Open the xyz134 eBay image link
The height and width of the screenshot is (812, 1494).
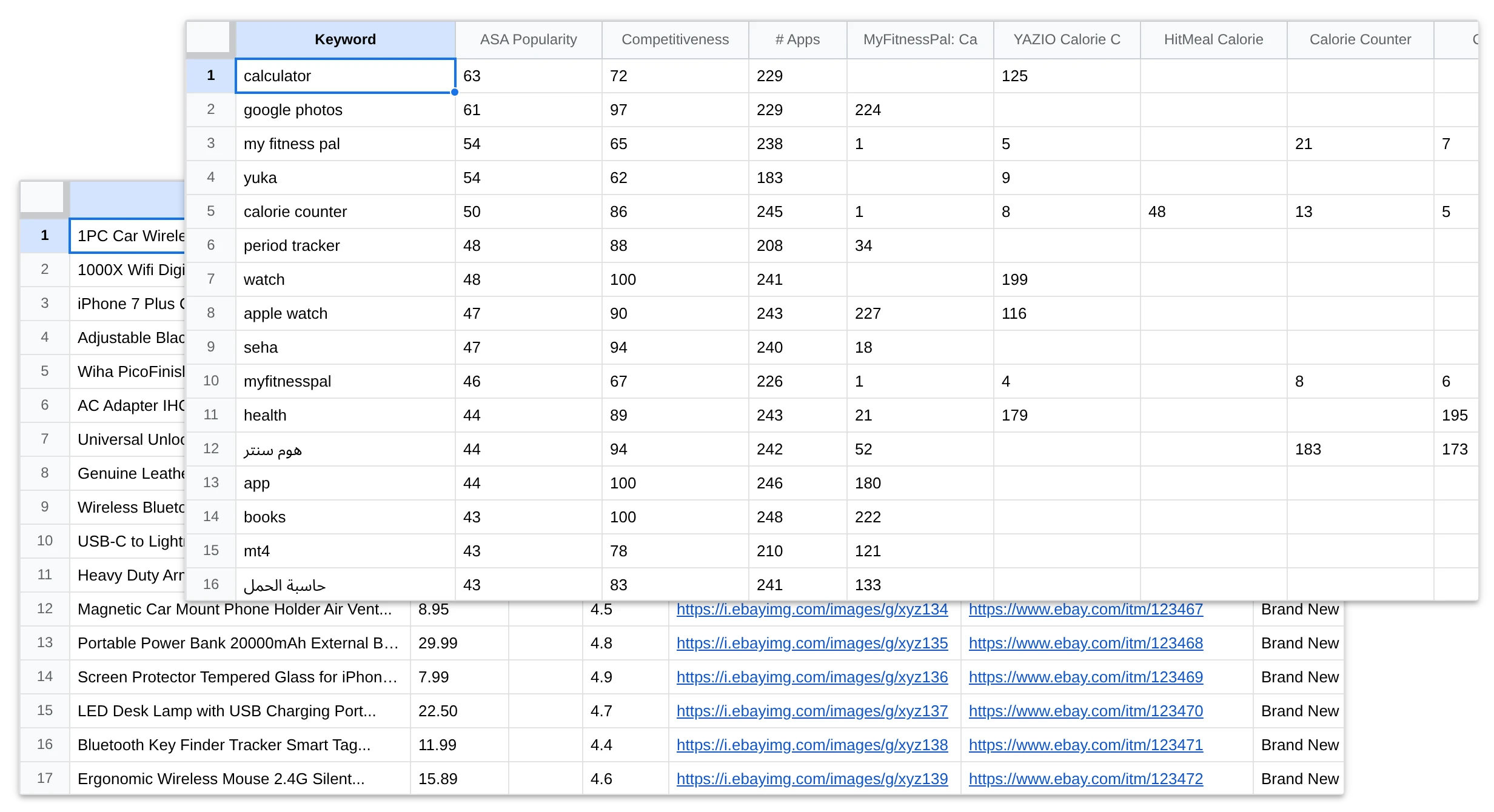[812, 609]
